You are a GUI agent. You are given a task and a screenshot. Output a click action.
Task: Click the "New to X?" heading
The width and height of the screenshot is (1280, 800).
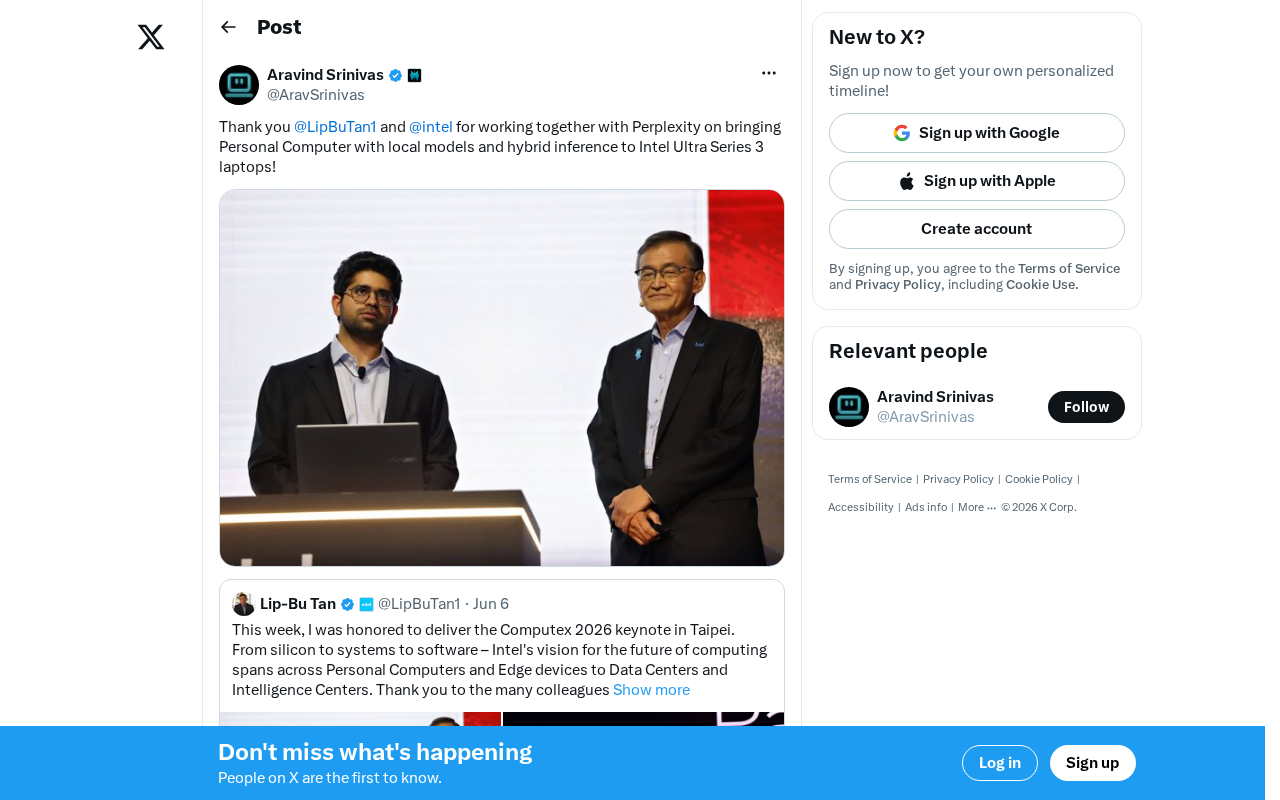click(877, 37)
